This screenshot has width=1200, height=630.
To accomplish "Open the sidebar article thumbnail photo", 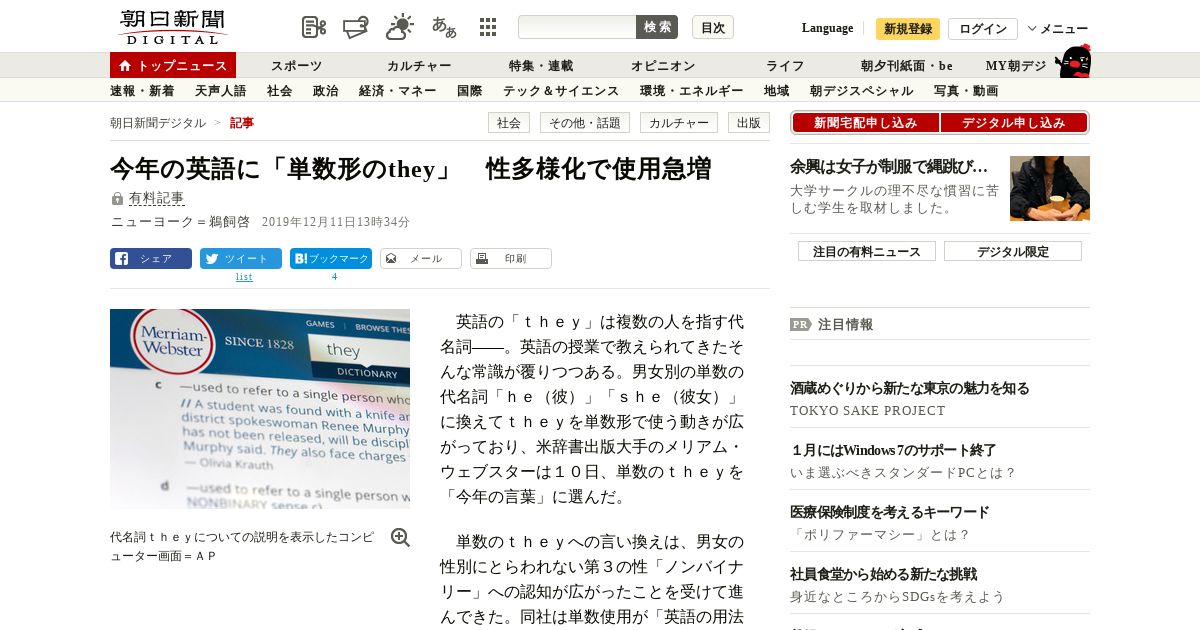I will pyautogui.click(x=1050, y=188).
